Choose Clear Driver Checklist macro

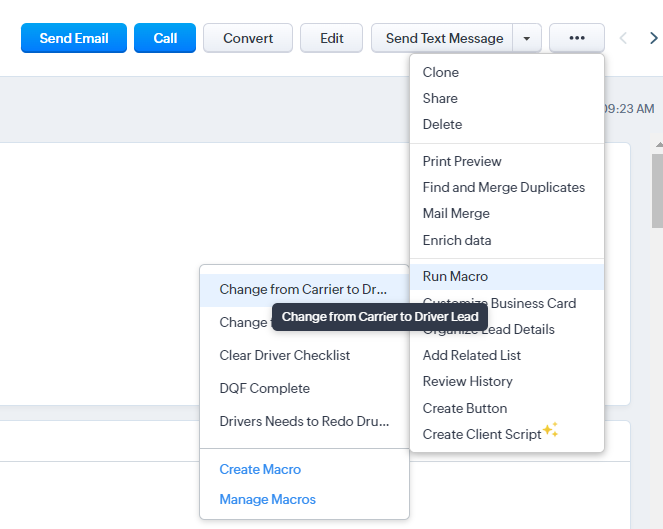click(285, 355)
